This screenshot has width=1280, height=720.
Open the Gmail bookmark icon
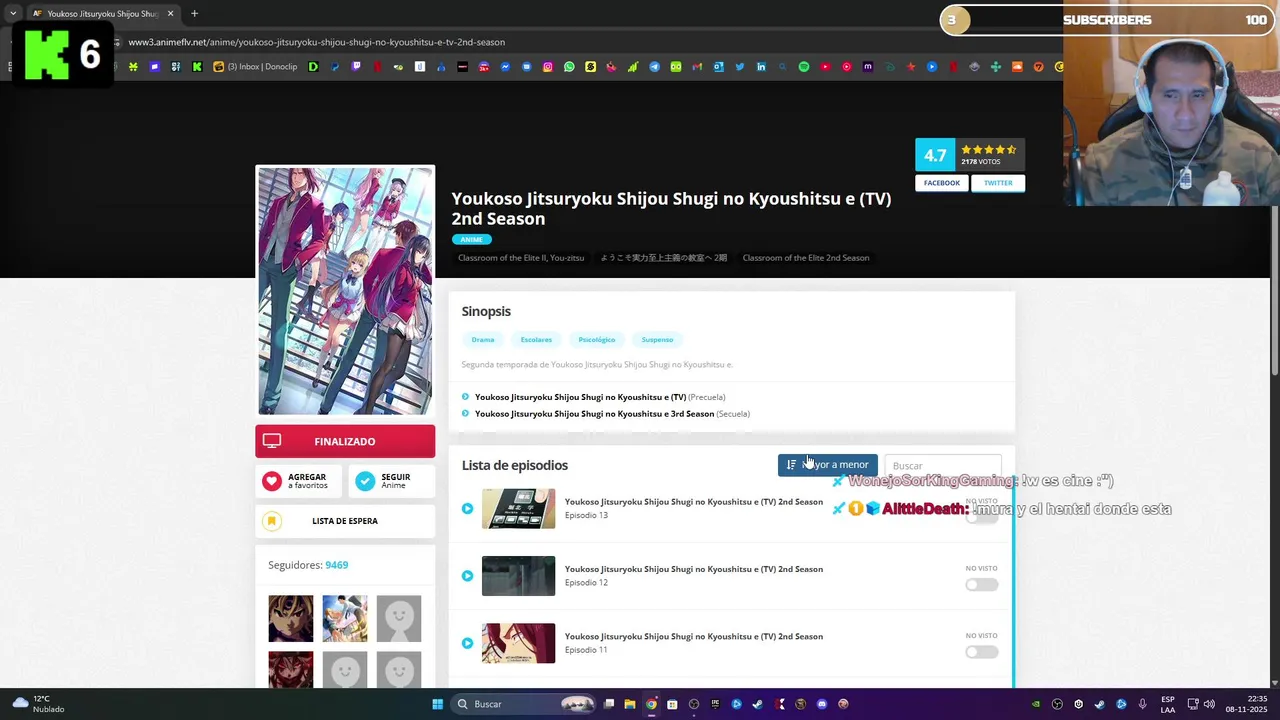pyautogui.click(x=697, y=67)
